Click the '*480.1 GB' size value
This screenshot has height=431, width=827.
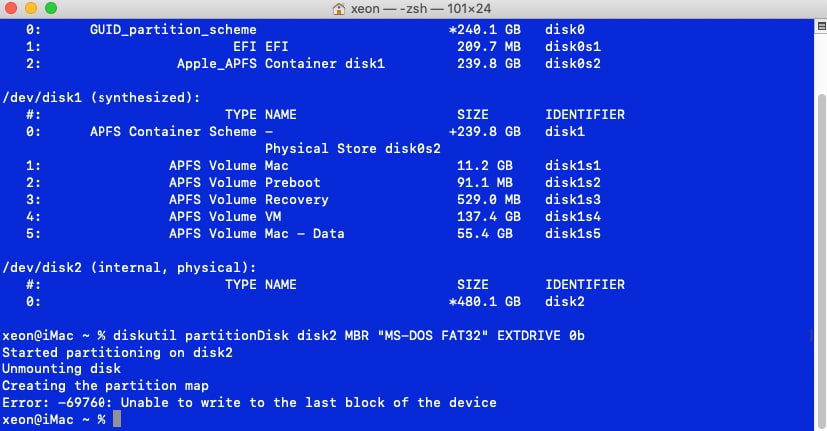point(484,301)
